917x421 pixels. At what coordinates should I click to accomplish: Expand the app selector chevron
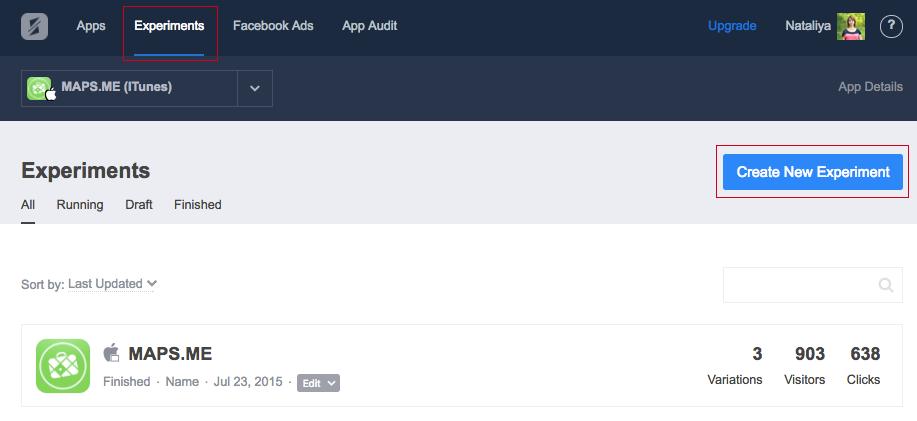tap(255, 88)
